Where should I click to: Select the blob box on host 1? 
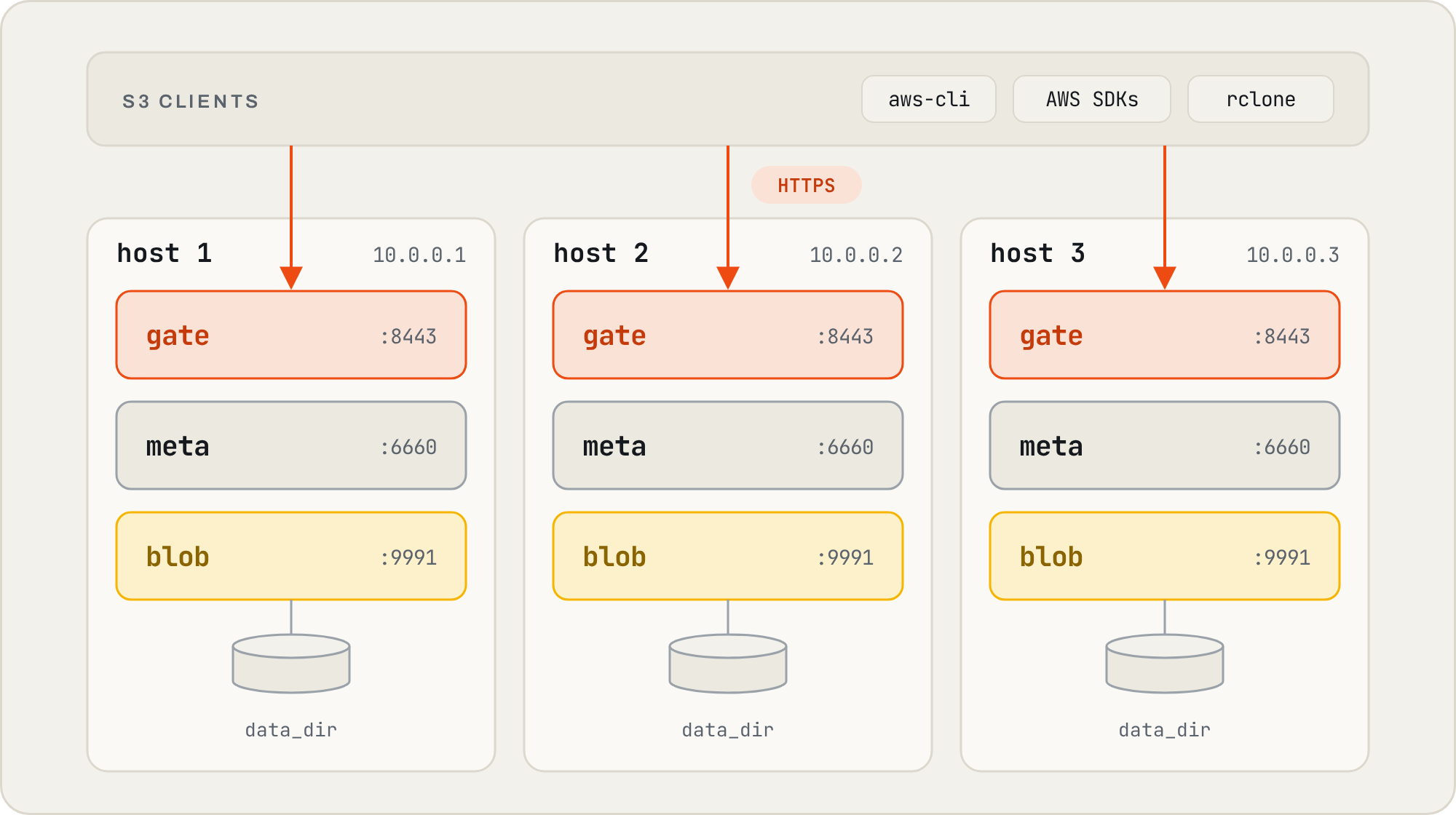tap(291, 556)
